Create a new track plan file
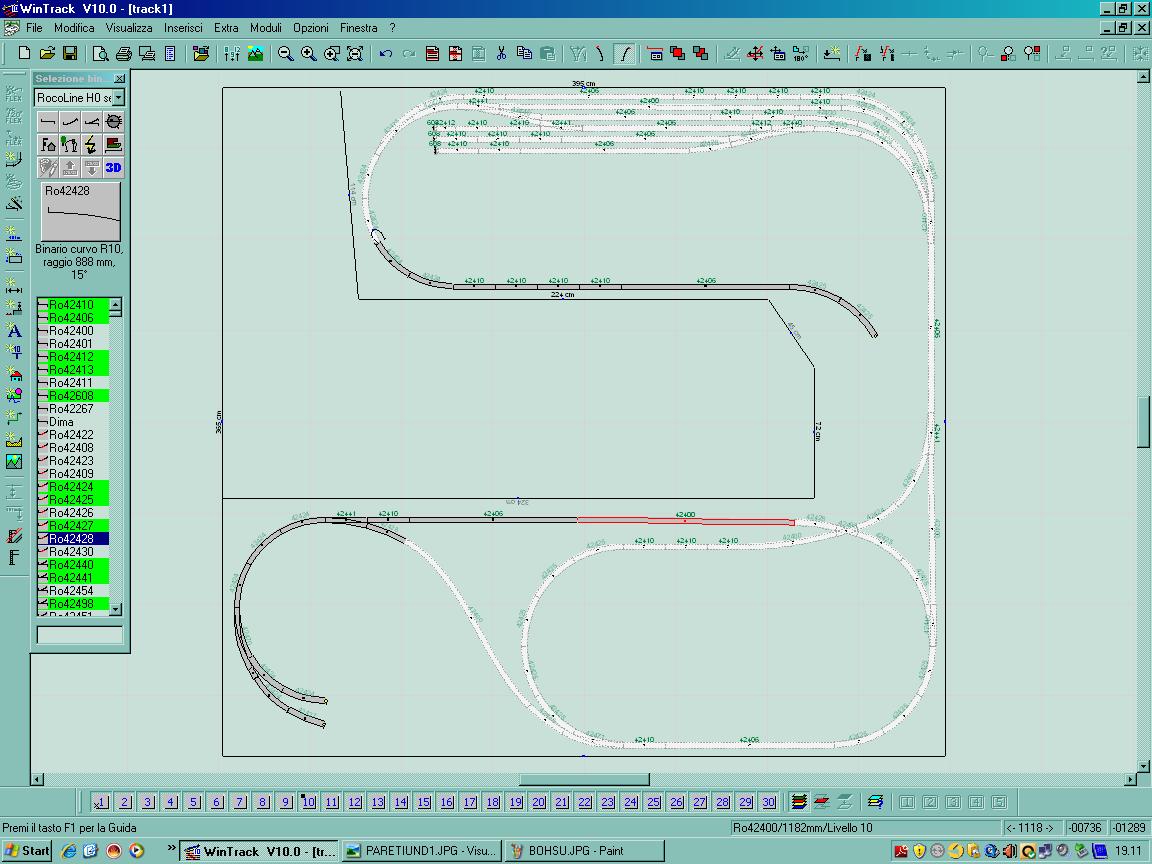 pyautogui.click(x=24, y=54)
